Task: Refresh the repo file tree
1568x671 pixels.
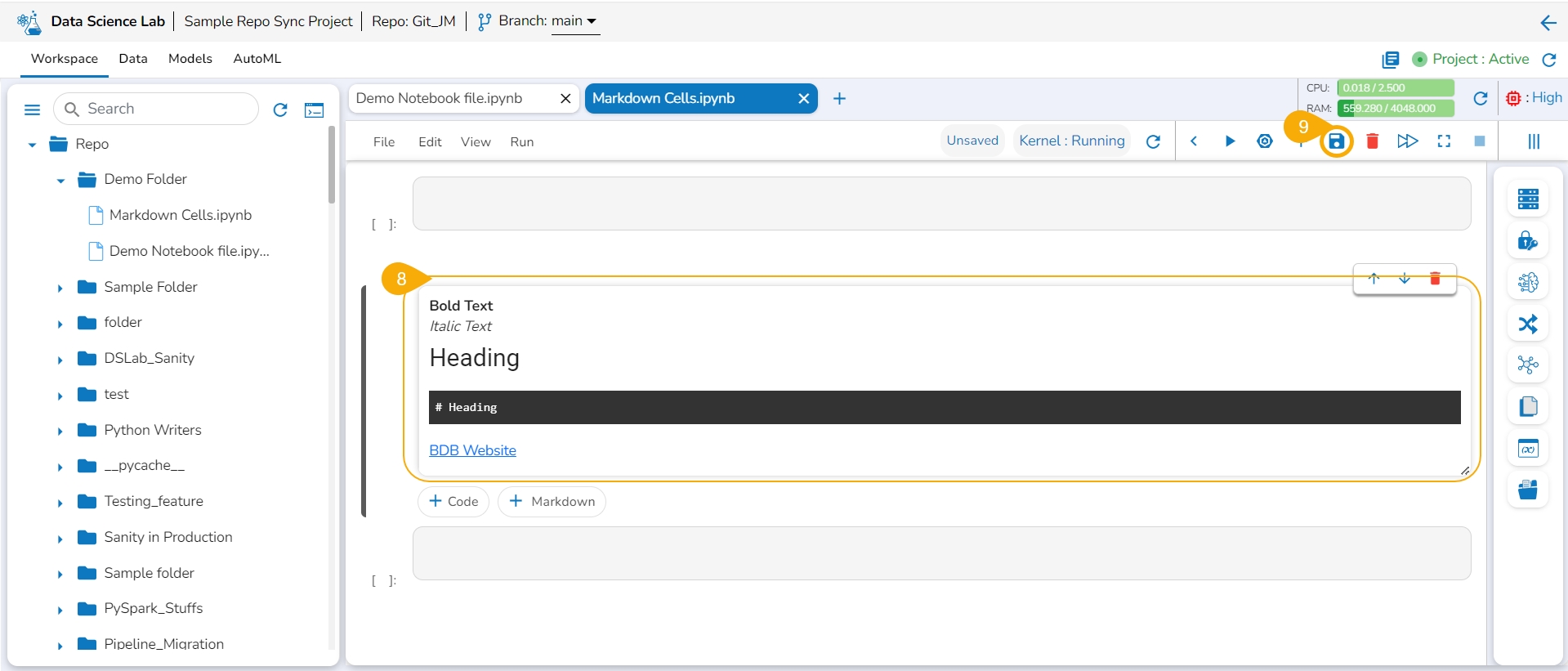Action: coord(280,110)
